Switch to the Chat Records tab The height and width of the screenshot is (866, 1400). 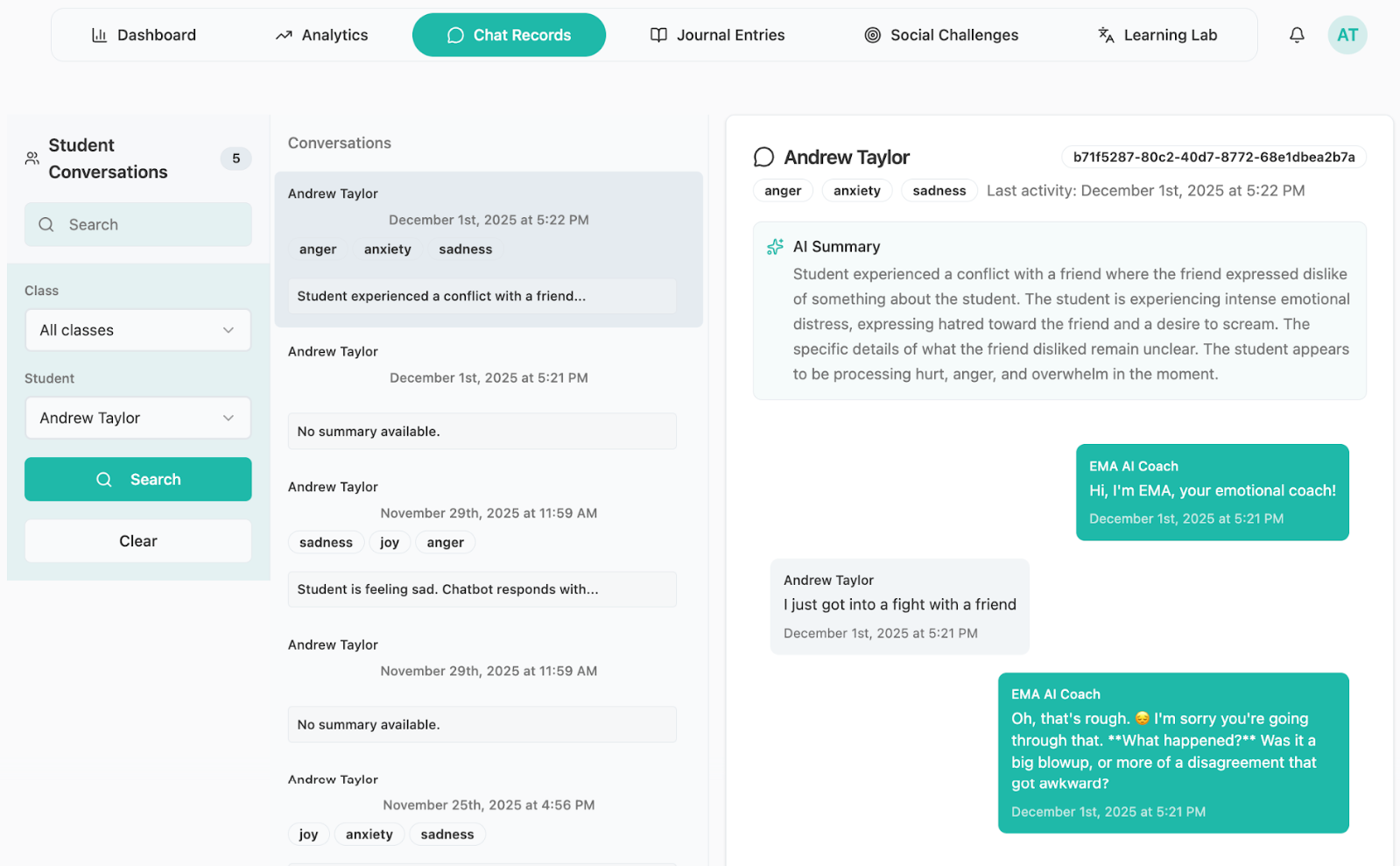tap(509, 35)
